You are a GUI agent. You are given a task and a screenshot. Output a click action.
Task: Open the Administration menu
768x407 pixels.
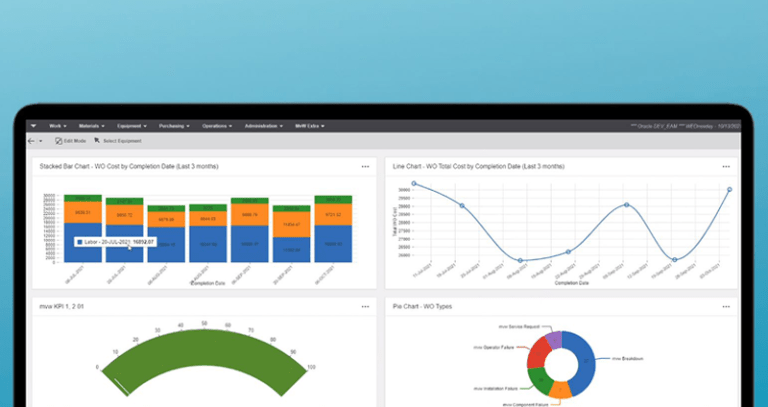tap(264, 126)
